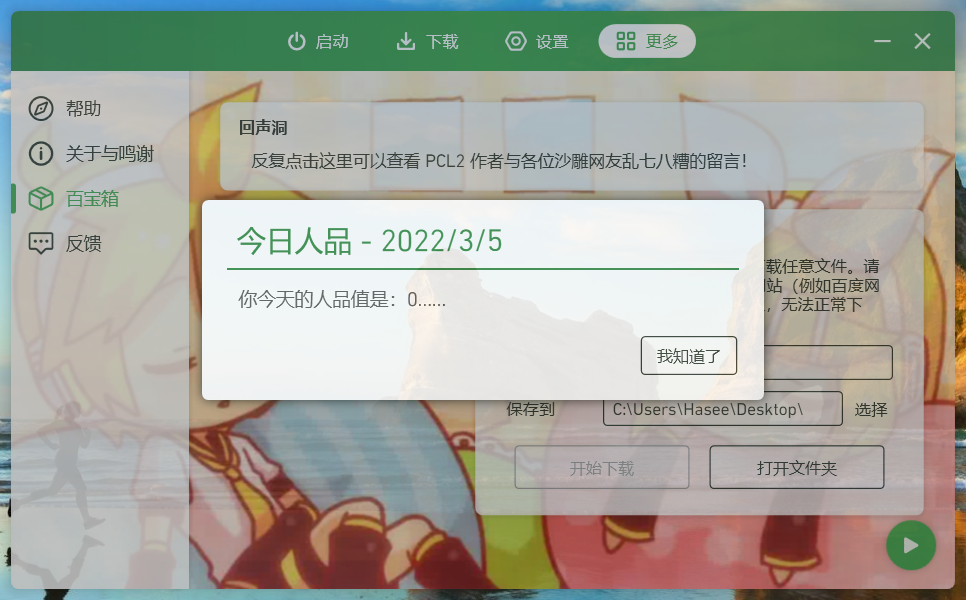
Task: Click the chat bubble icon for 反馈
Action: click(41, 243)
